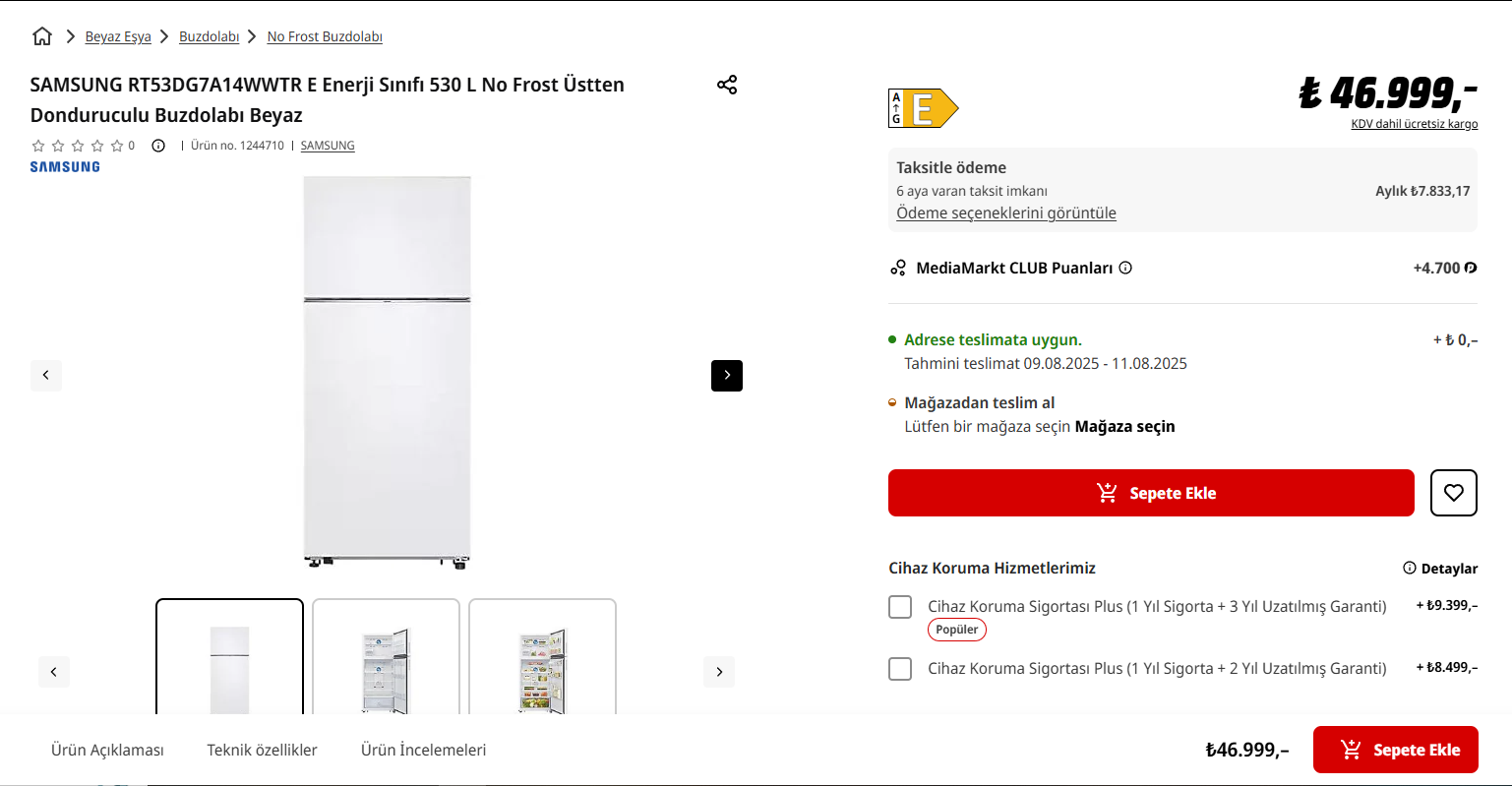The width and height of the screenshot is (1512, 786).
Task: Show next product image with black arrow
Action: coord(727,375)
